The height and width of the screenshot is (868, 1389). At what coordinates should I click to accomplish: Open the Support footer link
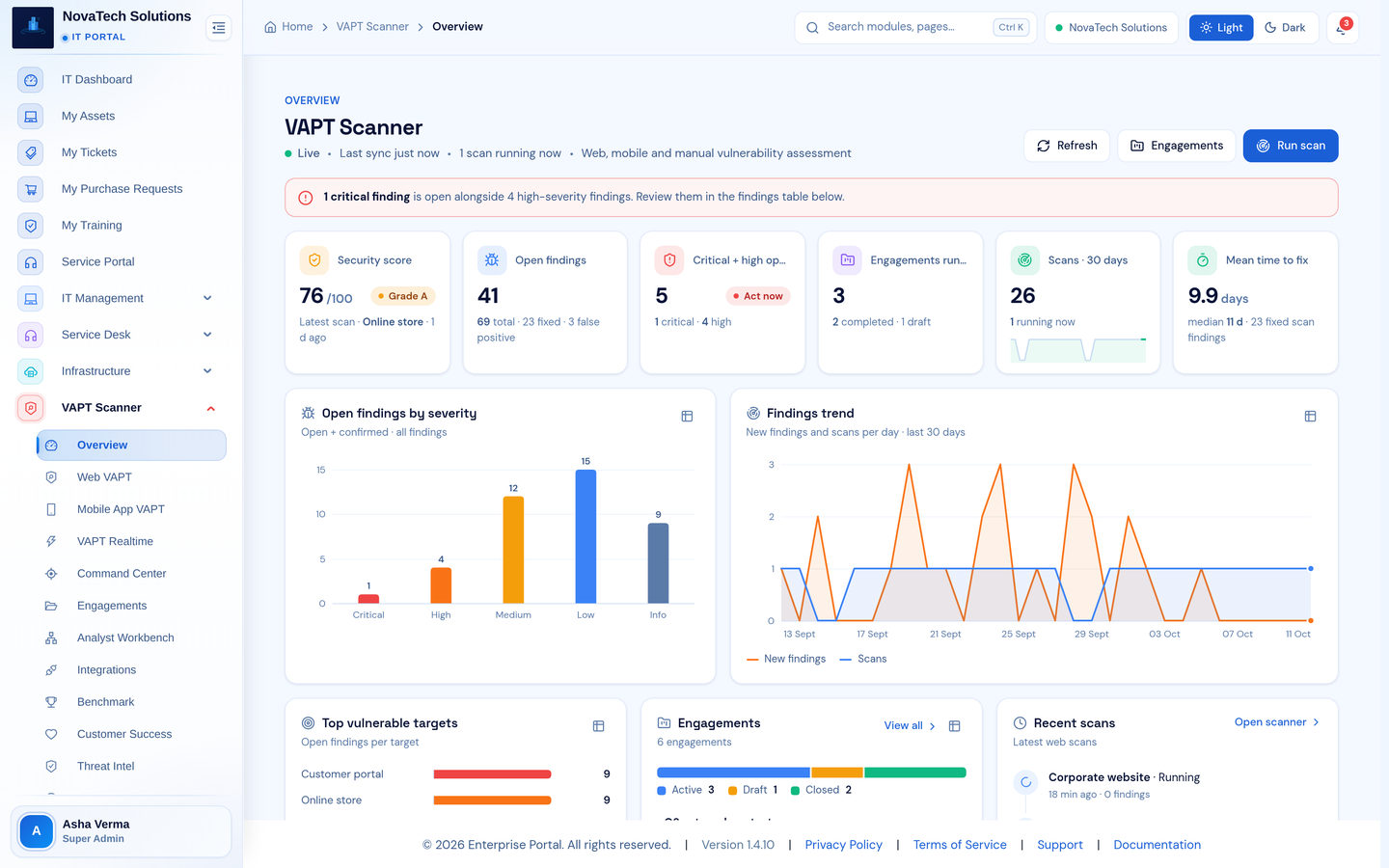pyautogui.click(x=1060, y=845)
